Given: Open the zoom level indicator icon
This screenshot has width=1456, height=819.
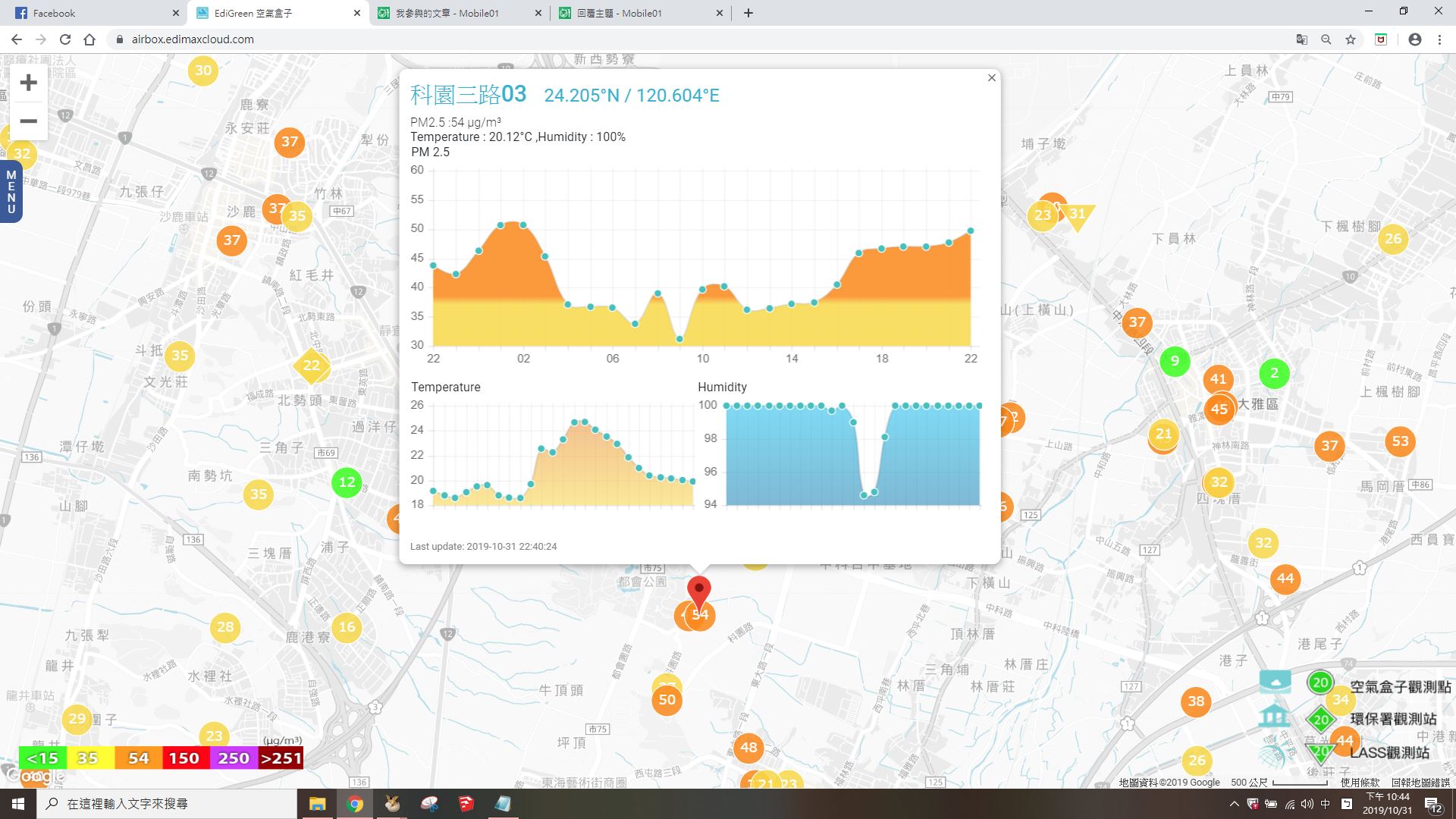Looking at the screenshot, I should pos(1326,39).
